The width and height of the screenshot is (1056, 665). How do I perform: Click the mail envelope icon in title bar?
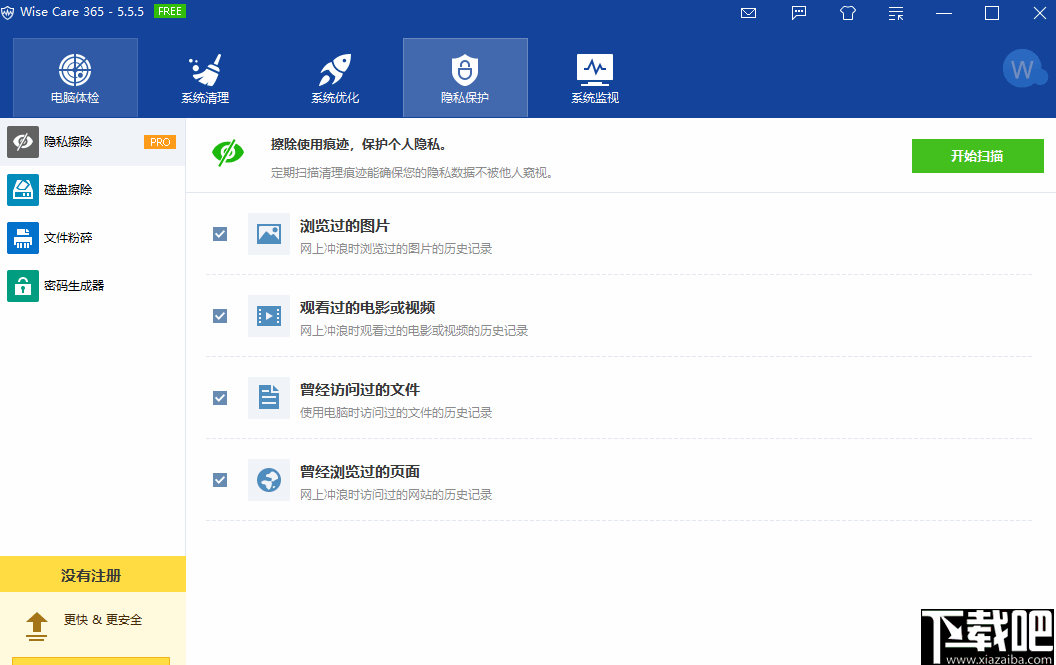[x=748, y=13]
